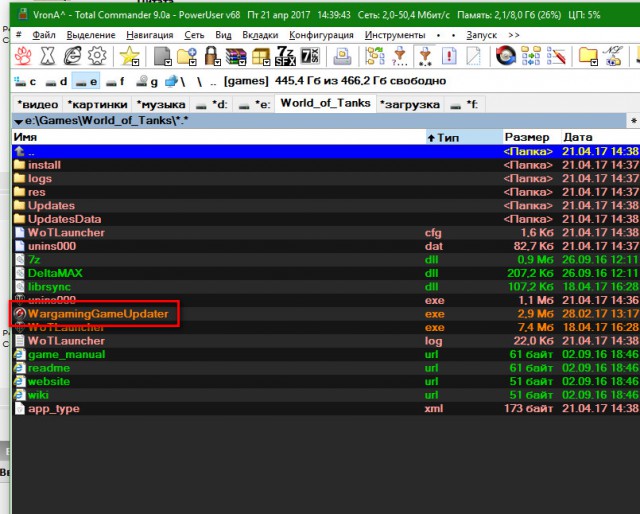Click the printer device toolbar icon
Image resolution: width=640 pixels, height=514 pixels.
342,56
